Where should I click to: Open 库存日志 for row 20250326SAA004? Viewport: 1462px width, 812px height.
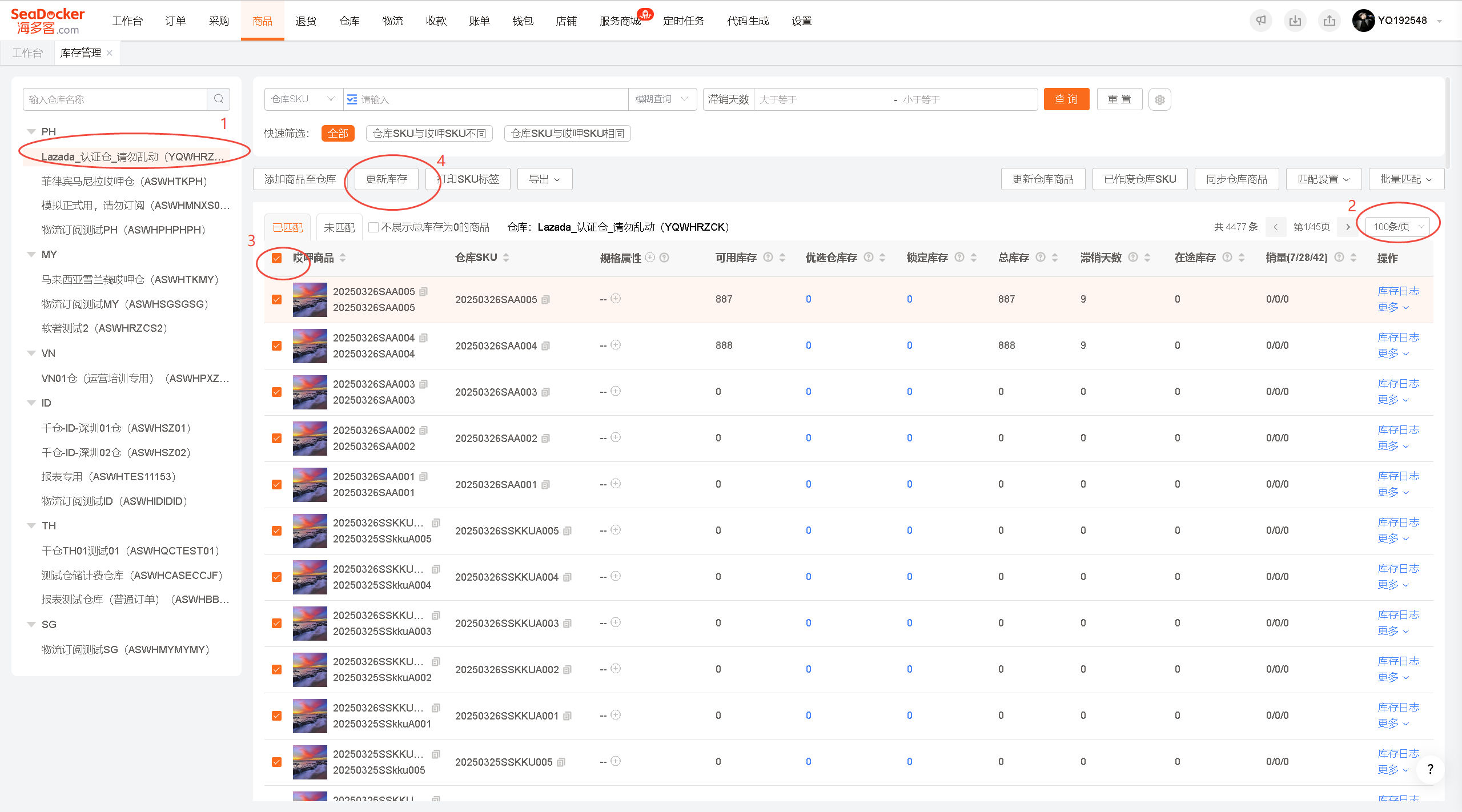[x=1398, y=337]
